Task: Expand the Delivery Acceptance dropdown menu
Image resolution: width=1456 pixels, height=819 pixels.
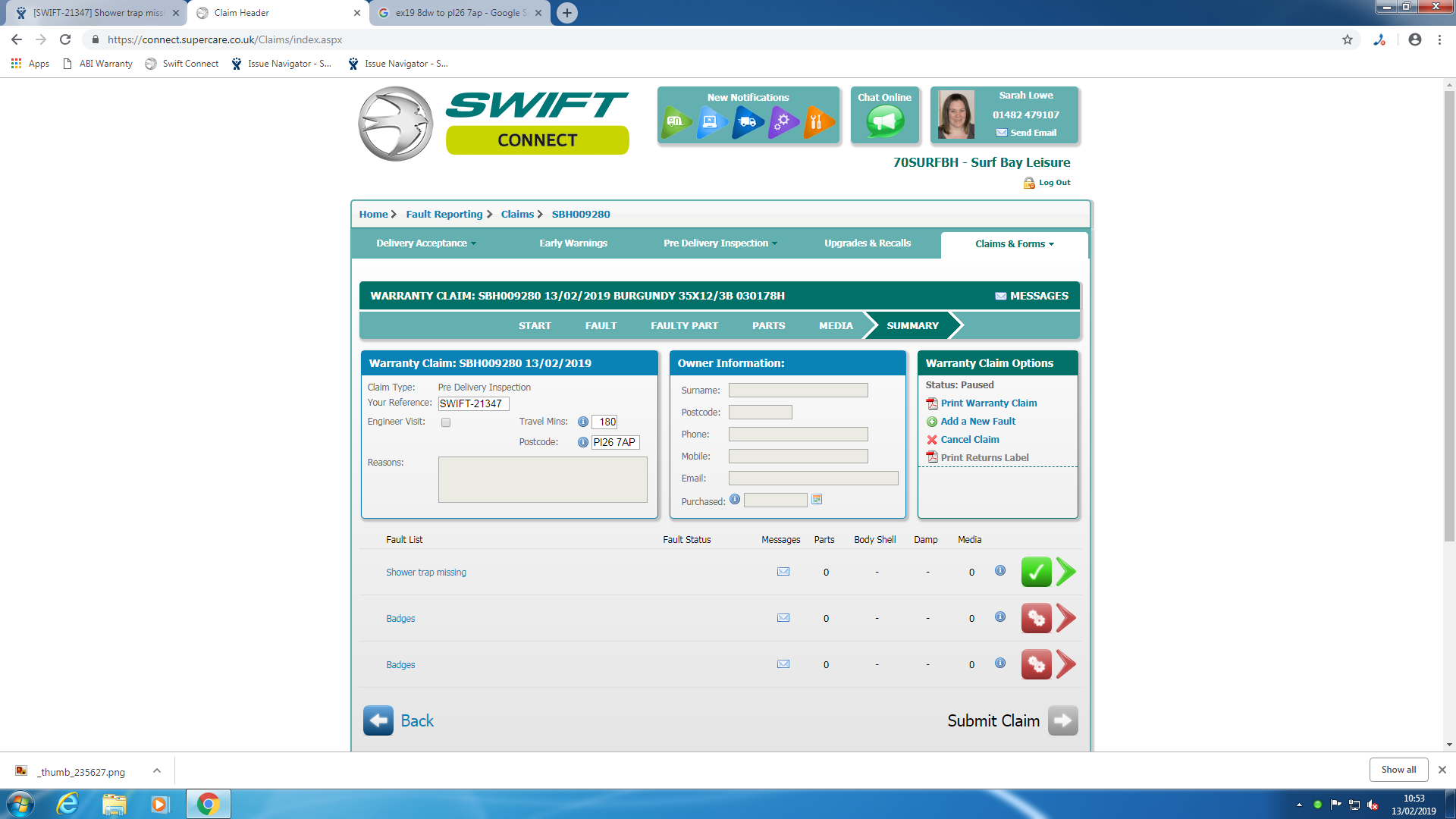Action: point(425,243)
